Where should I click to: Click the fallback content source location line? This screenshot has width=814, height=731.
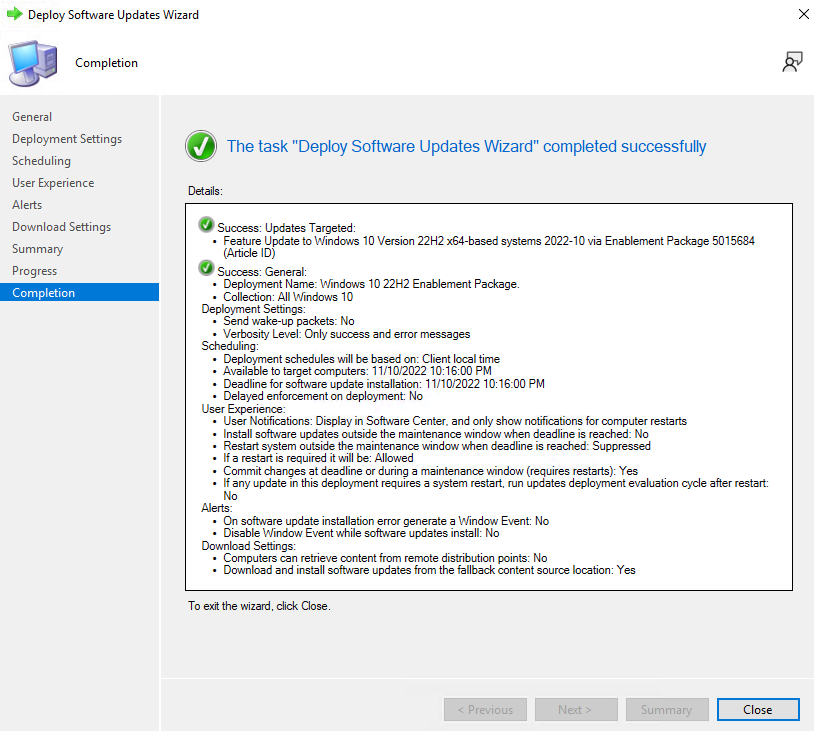429,570
